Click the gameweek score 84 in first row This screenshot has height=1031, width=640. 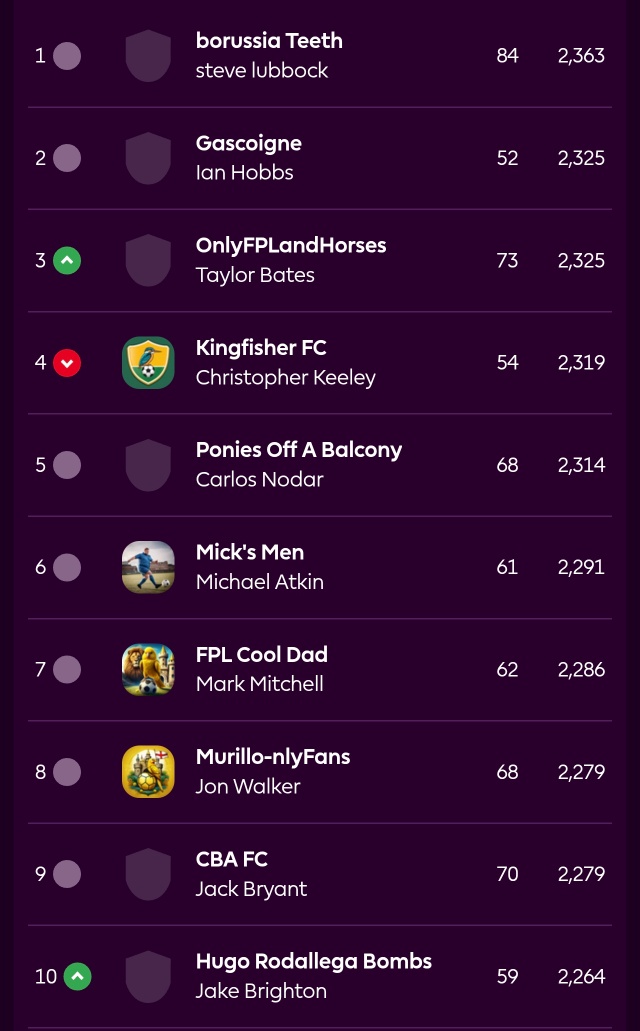click(507, 56)
